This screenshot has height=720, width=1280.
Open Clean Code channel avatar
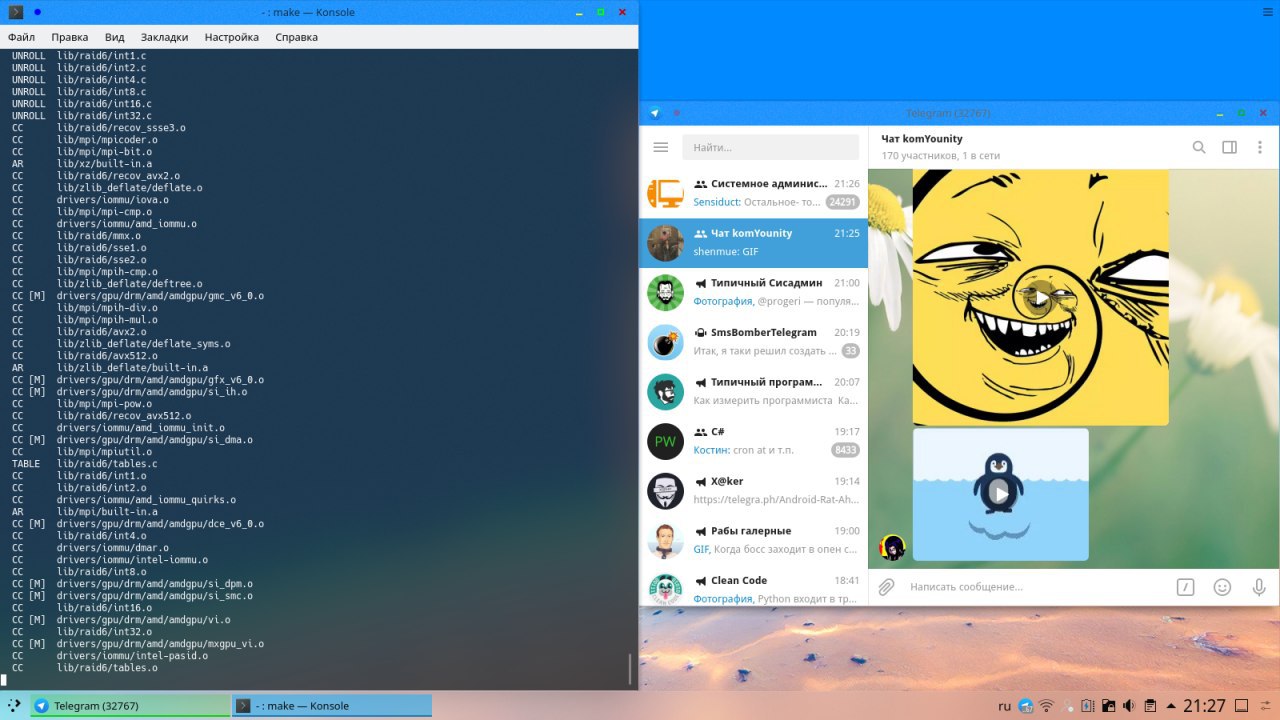tap(665, 590)
